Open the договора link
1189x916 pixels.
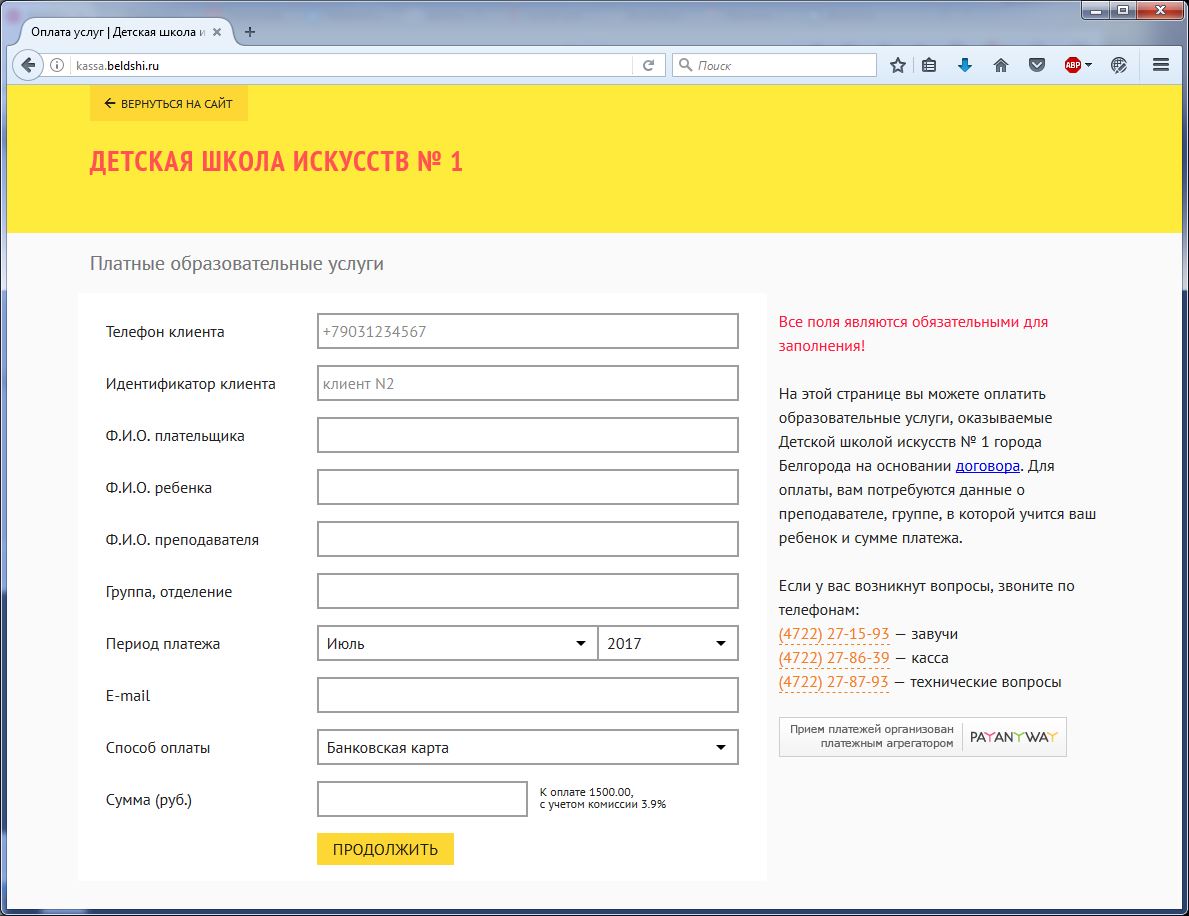[987, 466]
